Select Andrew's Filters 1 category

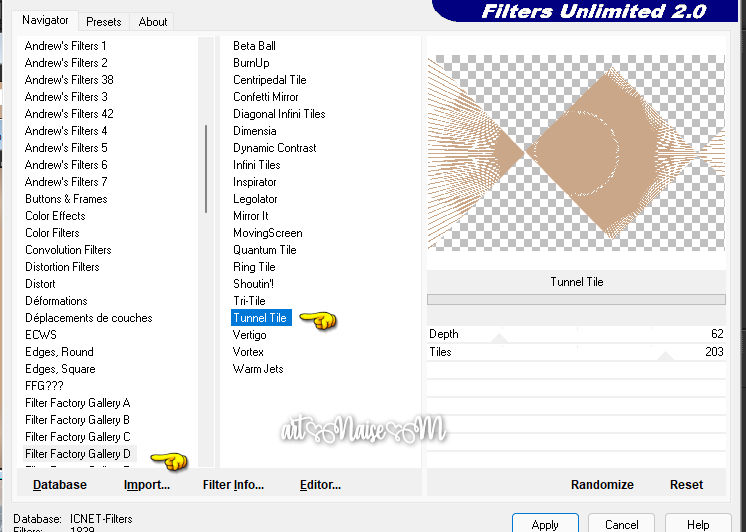(66, 46)
